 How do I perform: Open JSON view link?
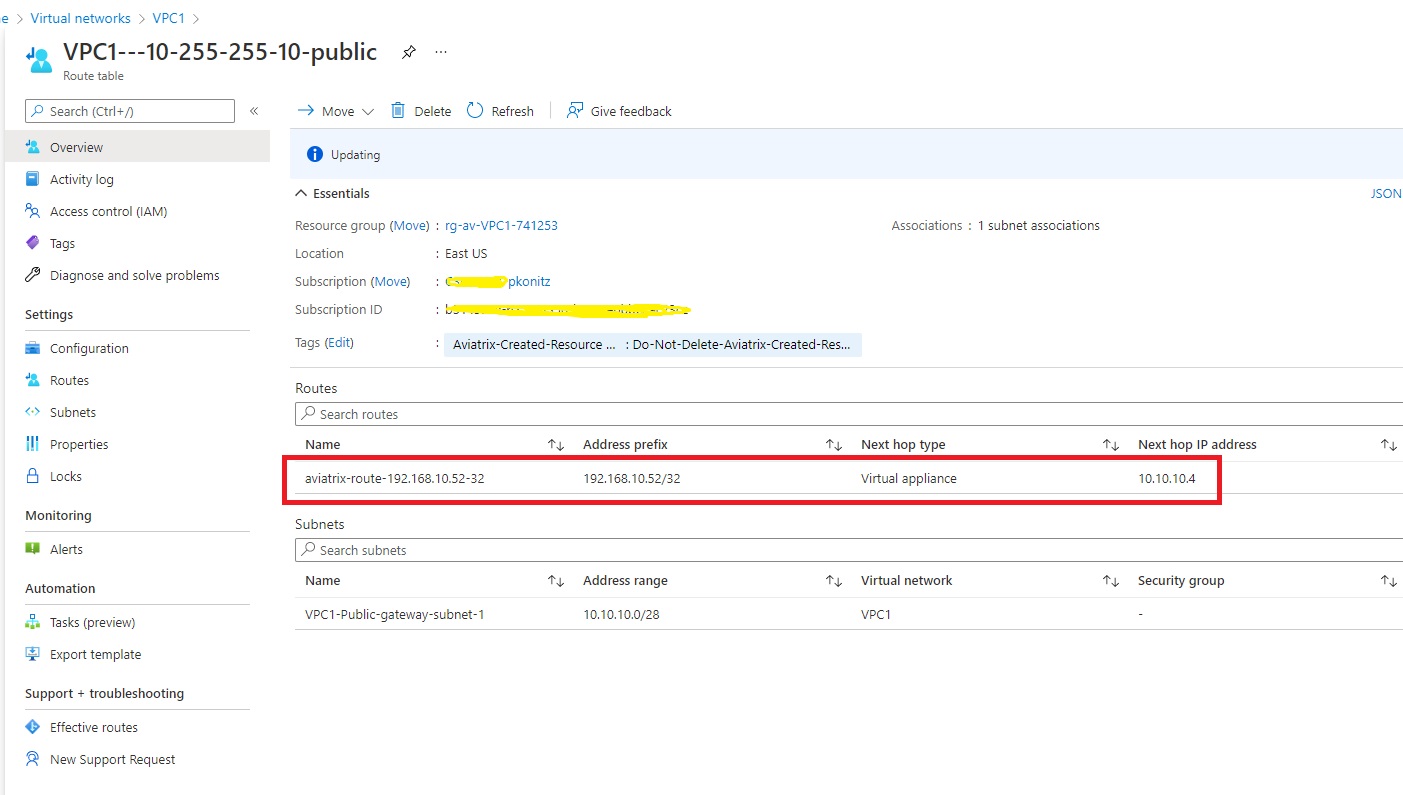(x=1386, y=193)
